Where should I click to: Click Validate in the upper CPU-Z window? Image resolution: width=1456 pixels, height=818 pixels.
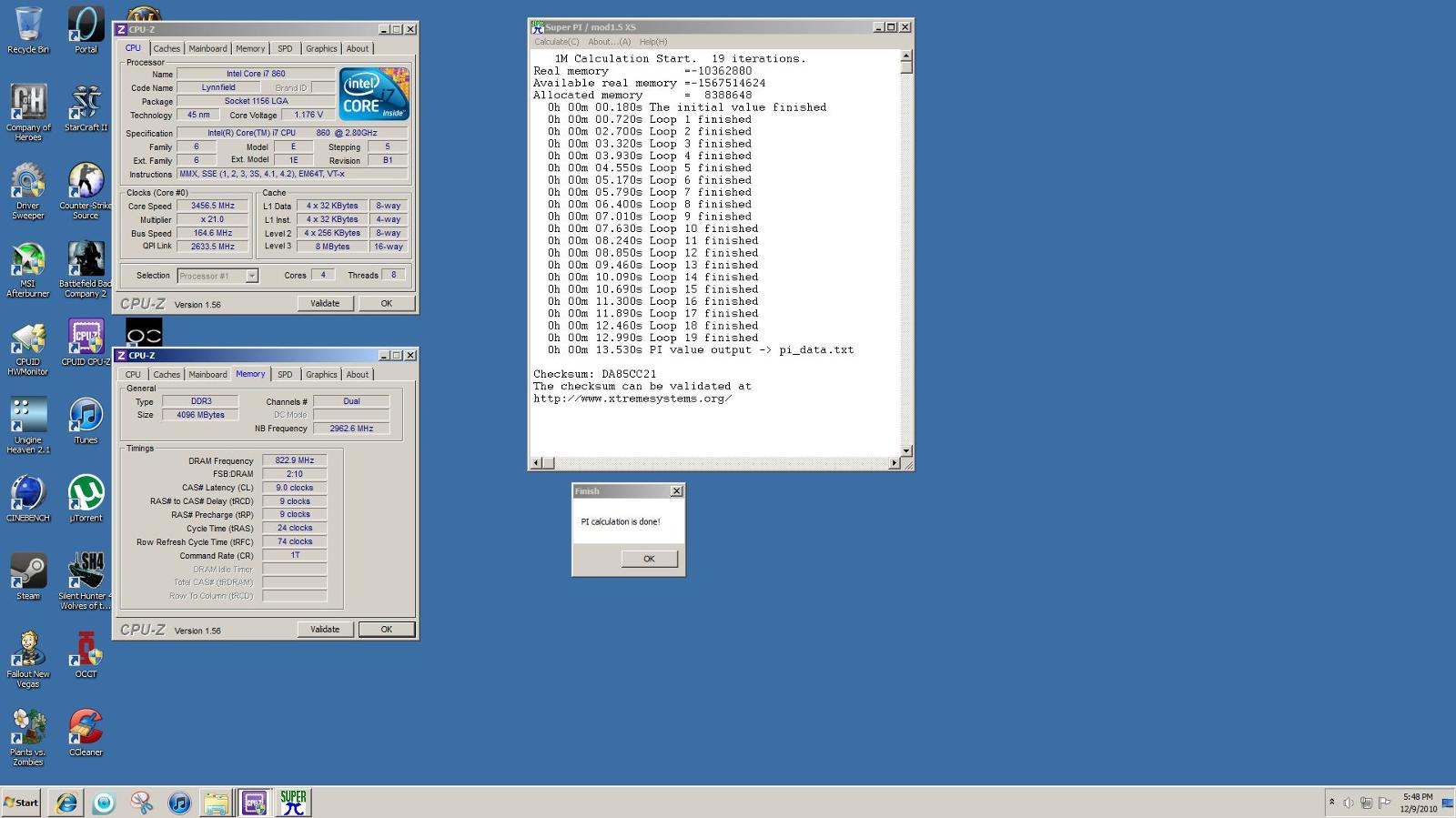tap(325, 304)
